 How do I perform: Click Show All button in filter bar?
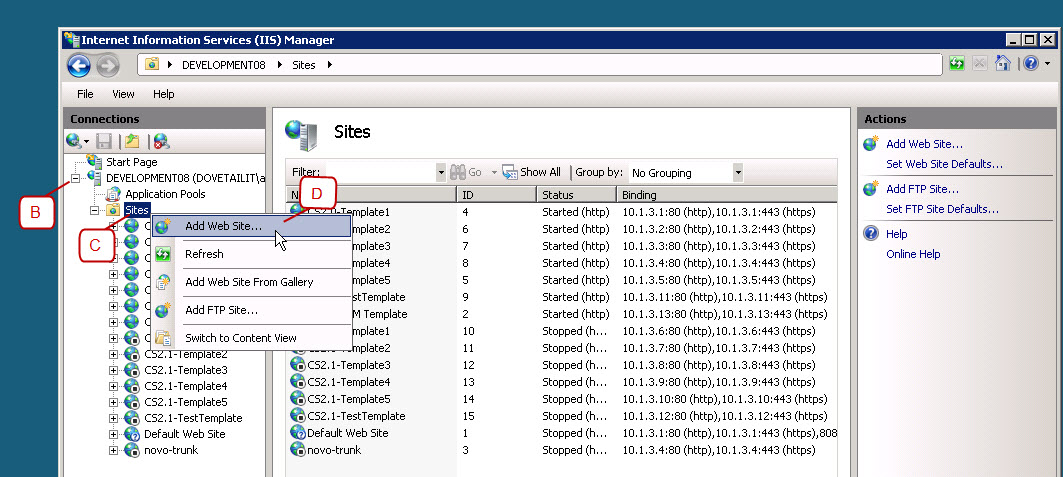(531, 172)
